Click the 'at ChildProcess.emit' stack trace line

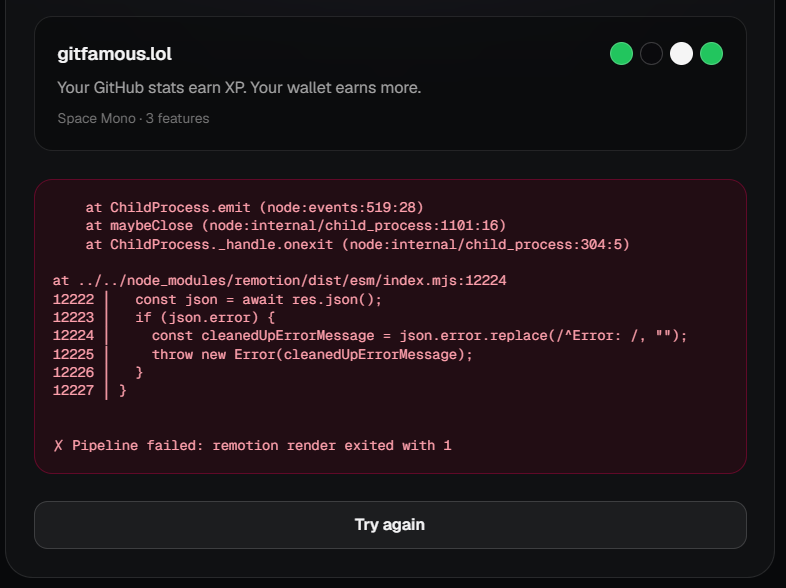pyautogui.click(x=254, y=207)
